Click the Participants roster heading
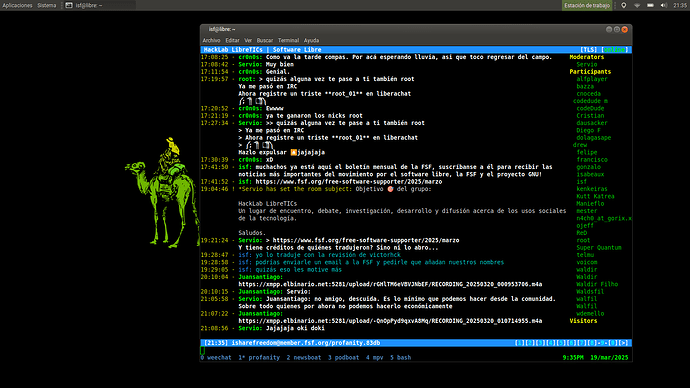This screenshot has height=388, width=690. (x=590, y=72)
